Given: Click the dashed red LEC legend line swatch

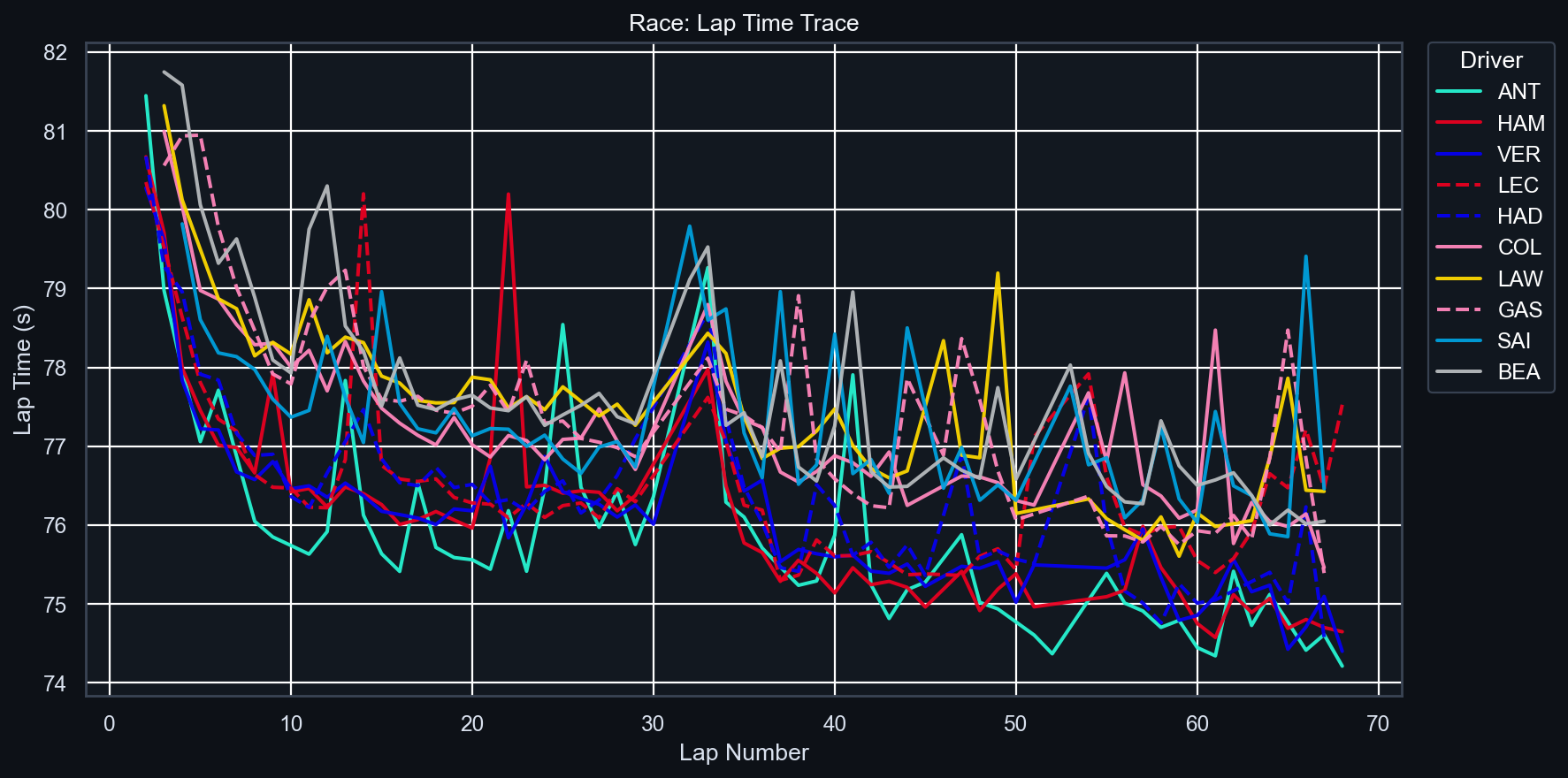Looking at the screenshot, I should pyautogui.click(x=1459, y=185).
